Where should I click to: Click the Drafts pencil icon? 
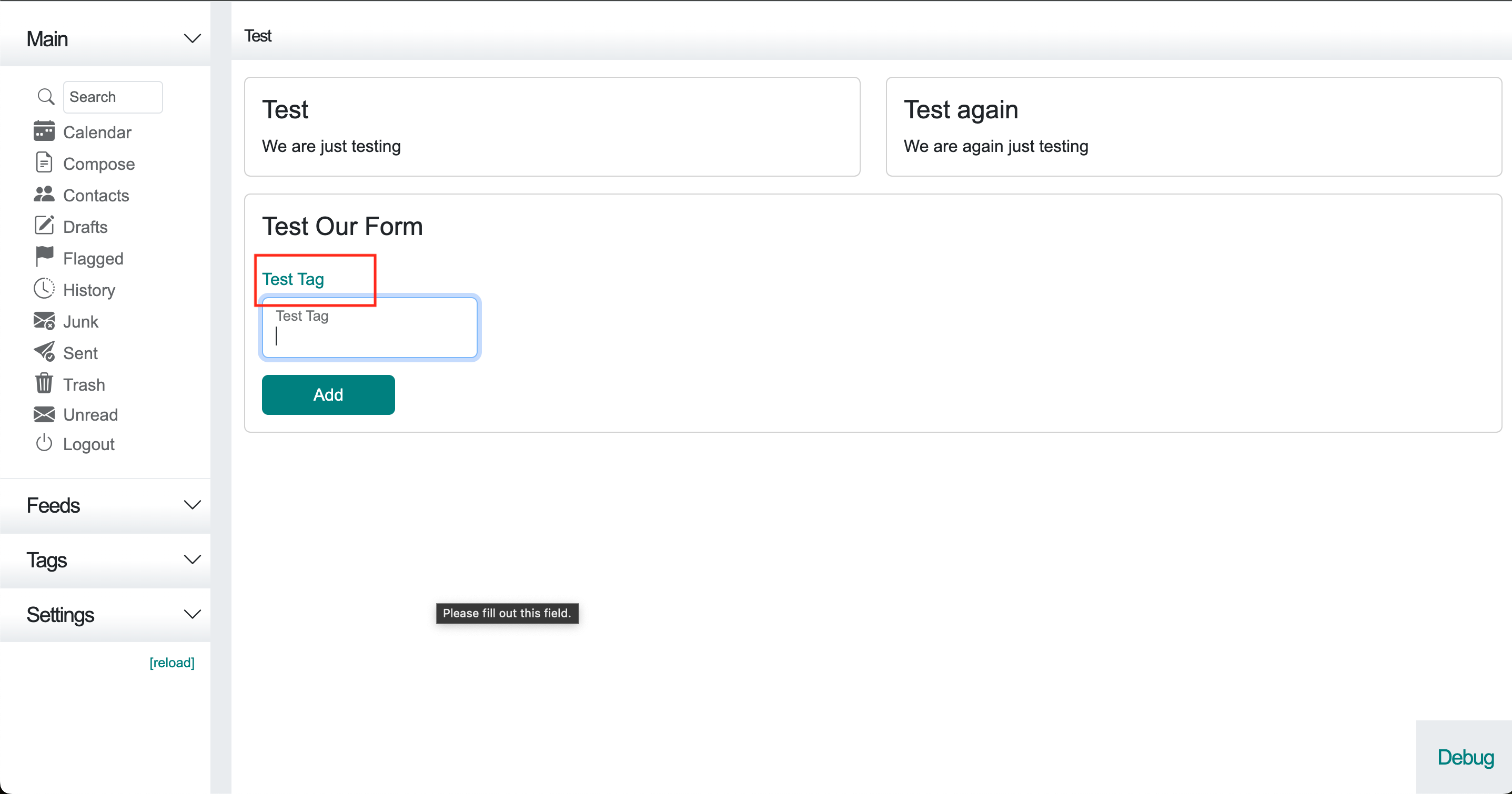pos(44,226)
